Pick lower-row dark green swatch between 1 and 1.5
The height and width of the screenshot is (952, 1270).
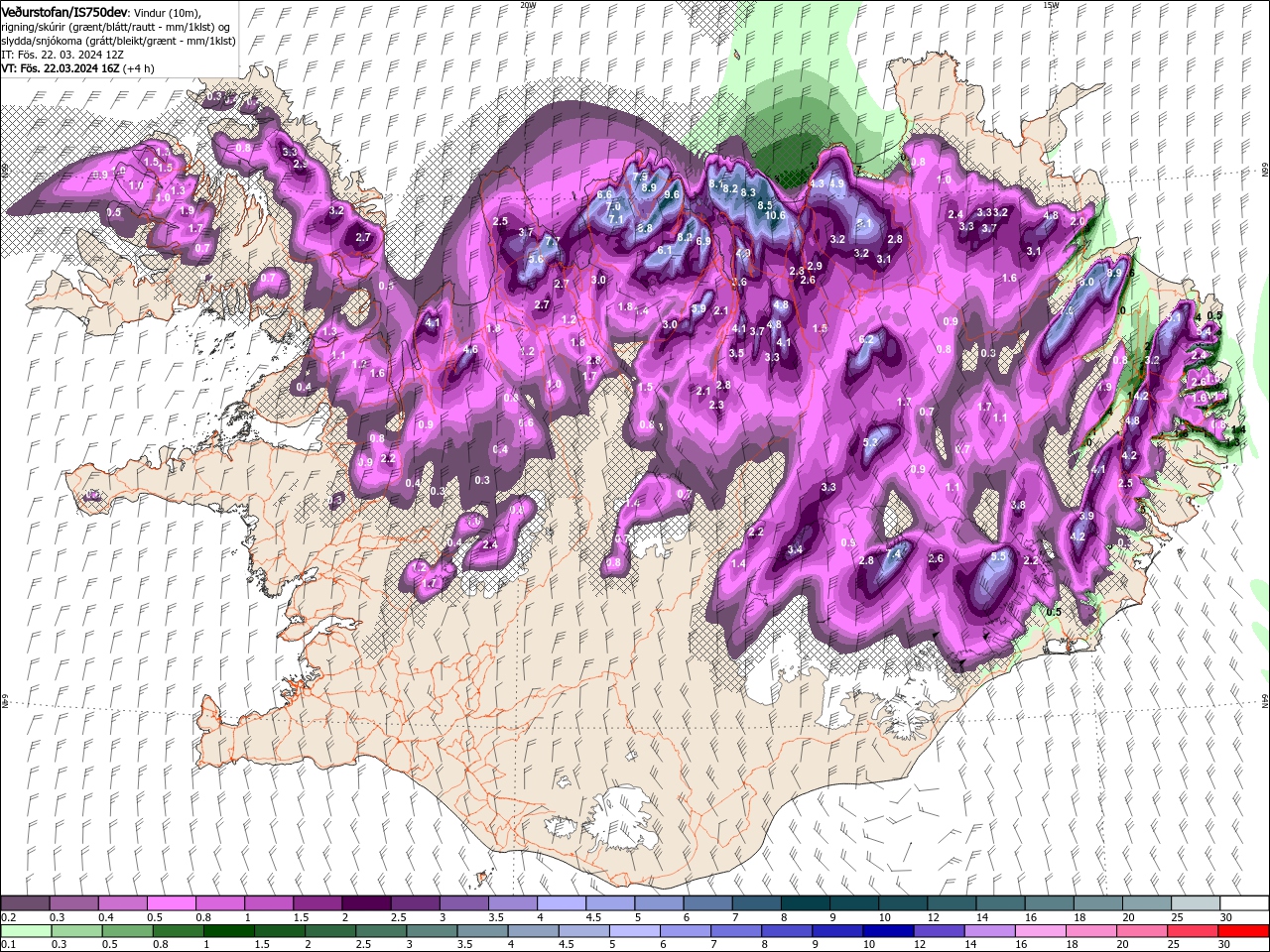click(x=228, y=931)
